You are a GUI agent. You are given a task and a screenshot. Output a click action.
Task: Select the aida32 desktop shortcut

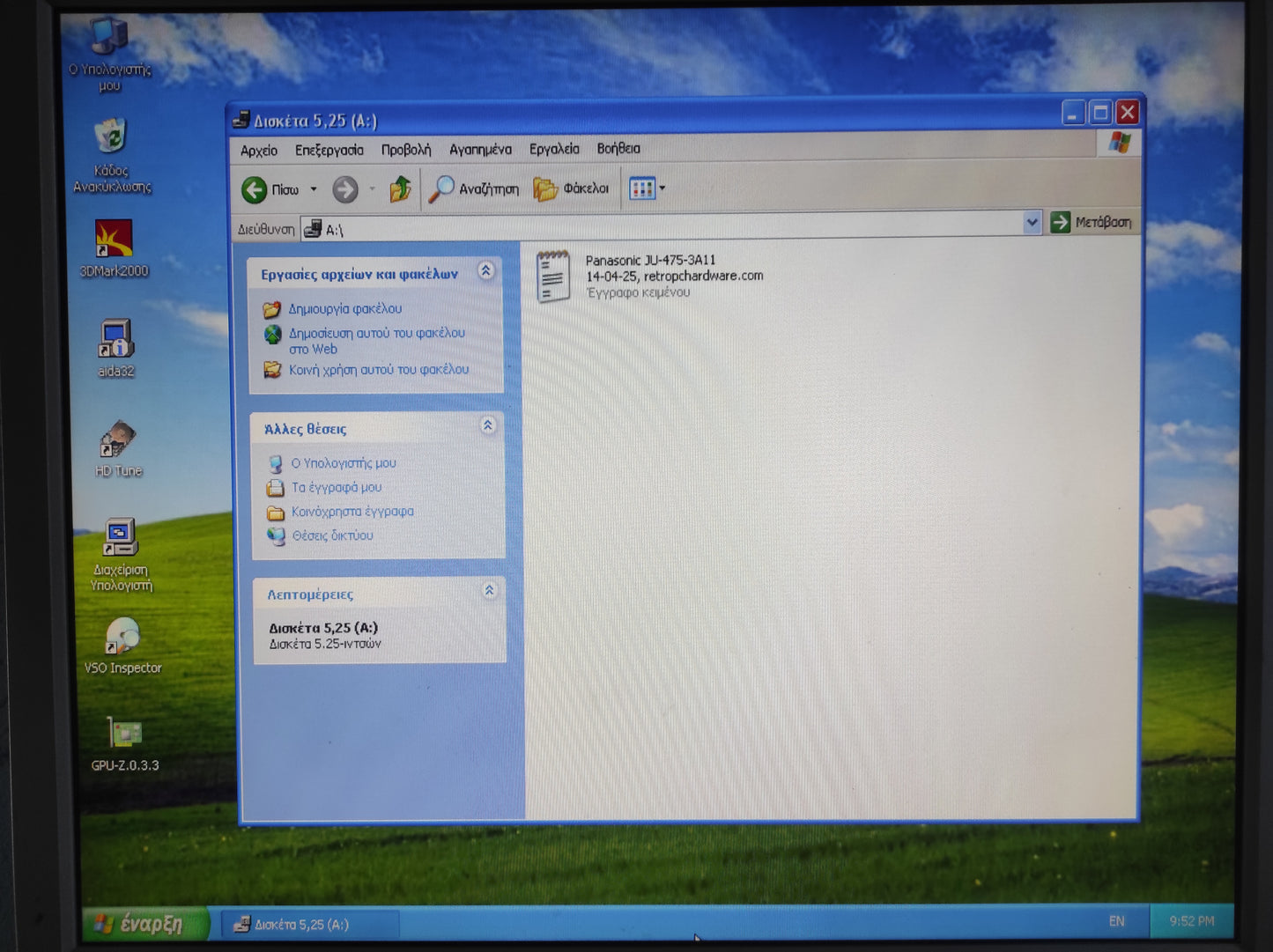pos(115,340)
